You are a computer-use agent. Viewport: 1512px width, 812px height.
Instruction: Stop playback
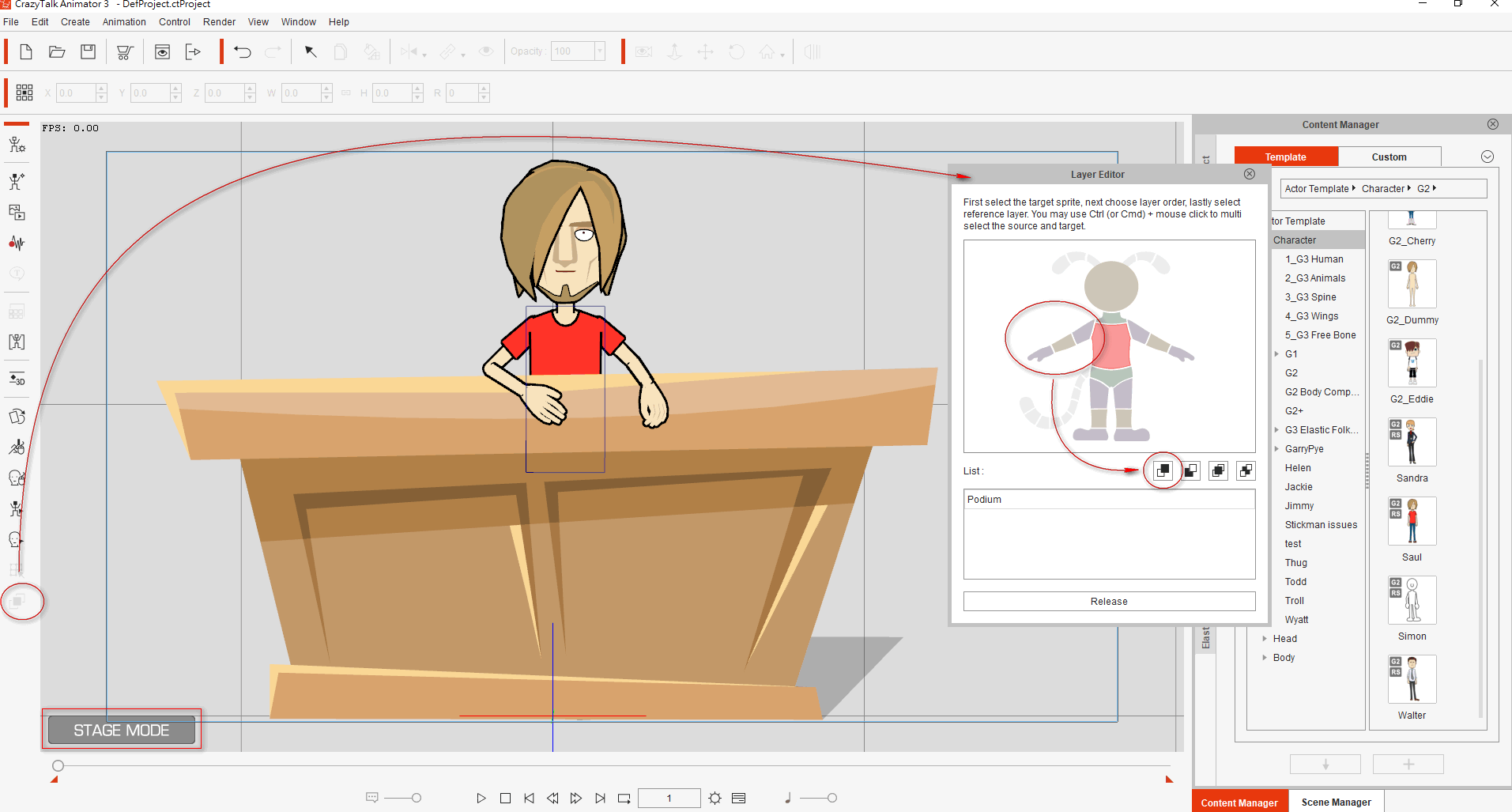coord(505,799)
